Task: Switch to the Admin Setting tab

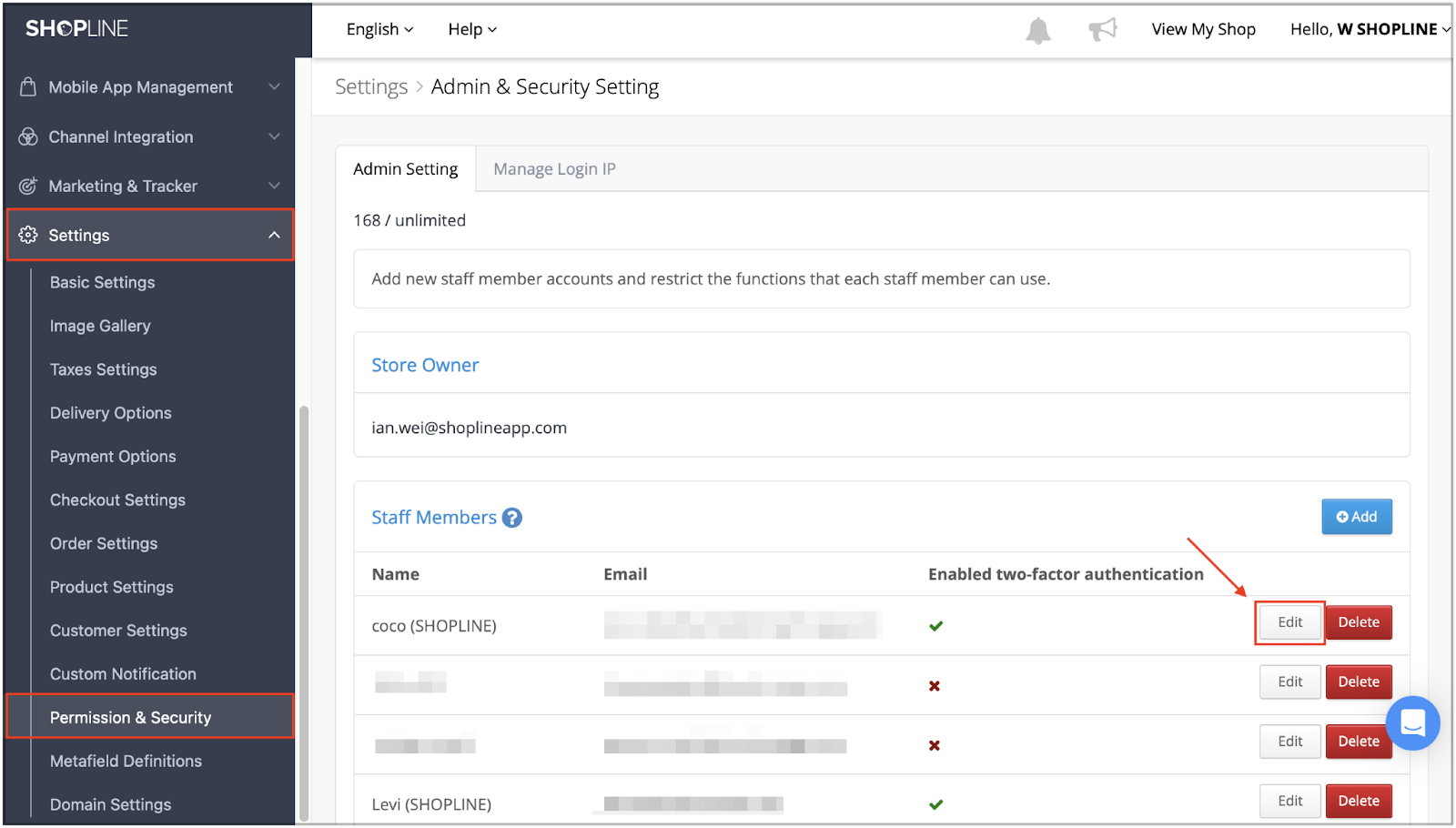Action: point(406,169)
